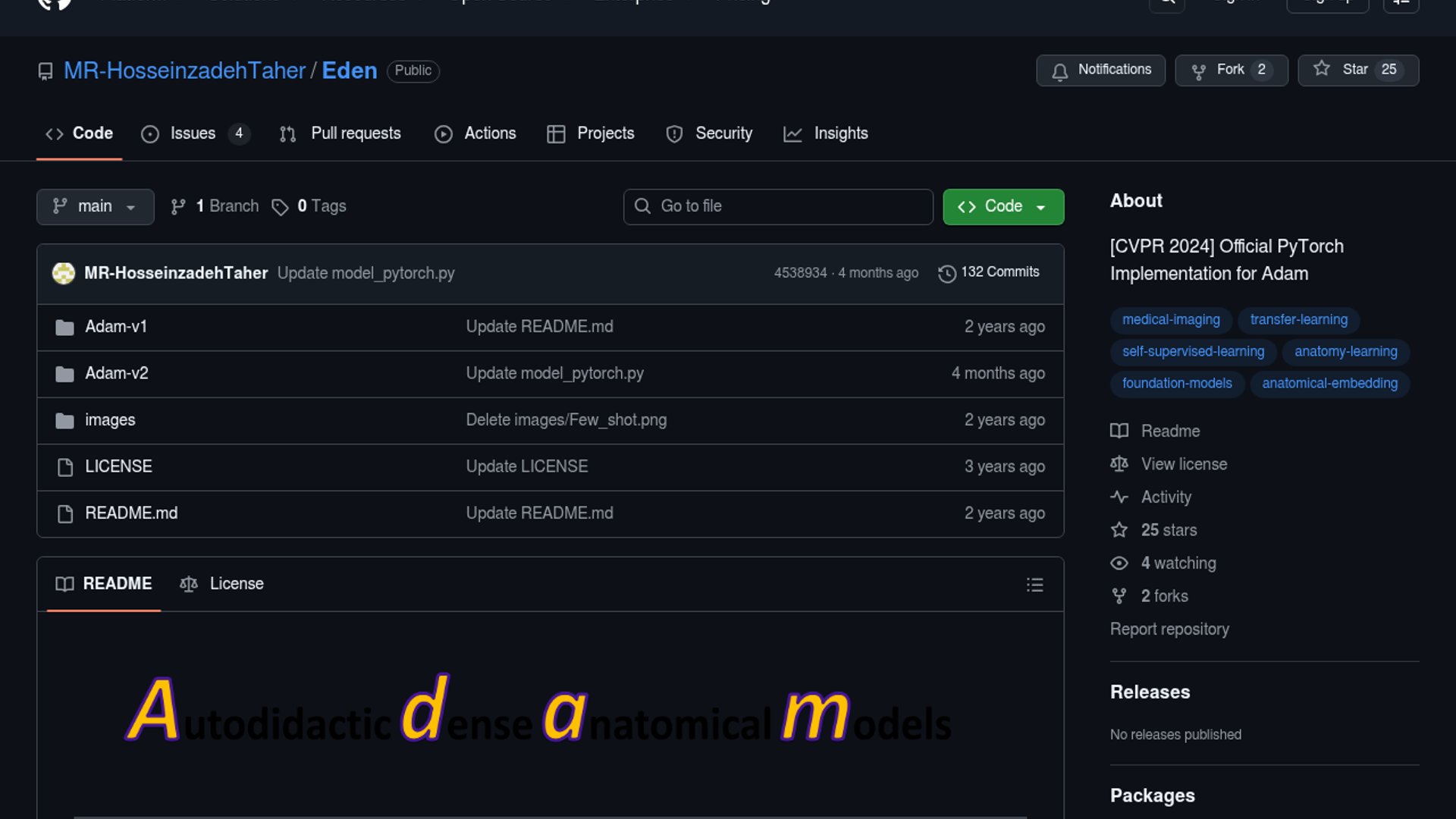Open the README outline list icon

(1034, 585)
